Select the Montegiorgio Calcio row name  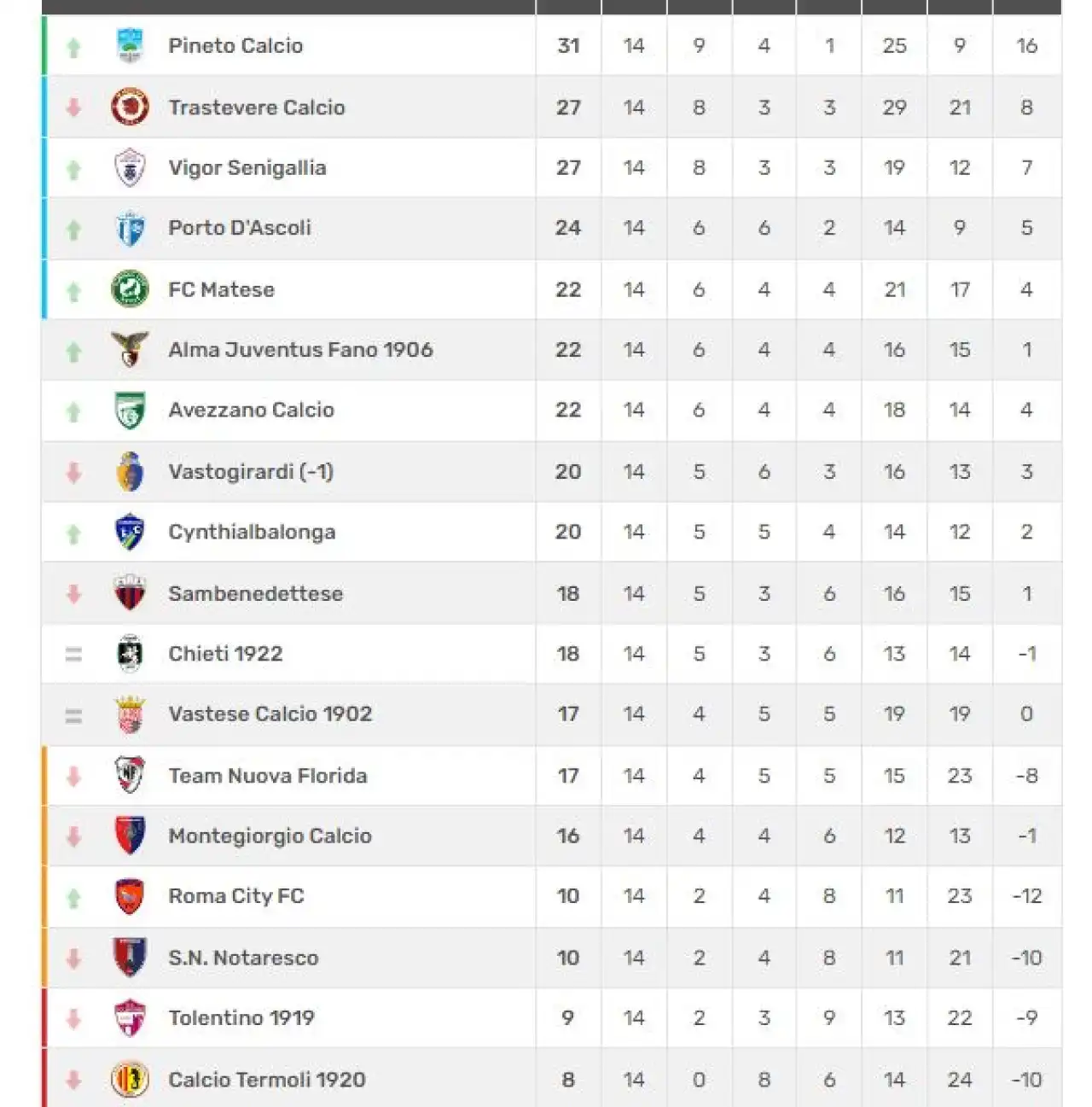[270, 836]
